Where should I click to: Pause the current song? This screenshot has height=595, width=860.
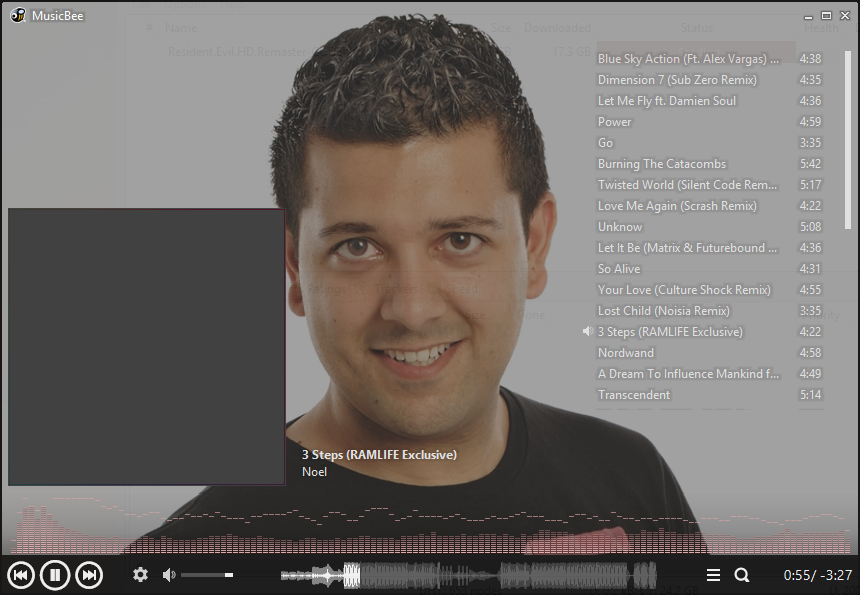click(55, 575)
